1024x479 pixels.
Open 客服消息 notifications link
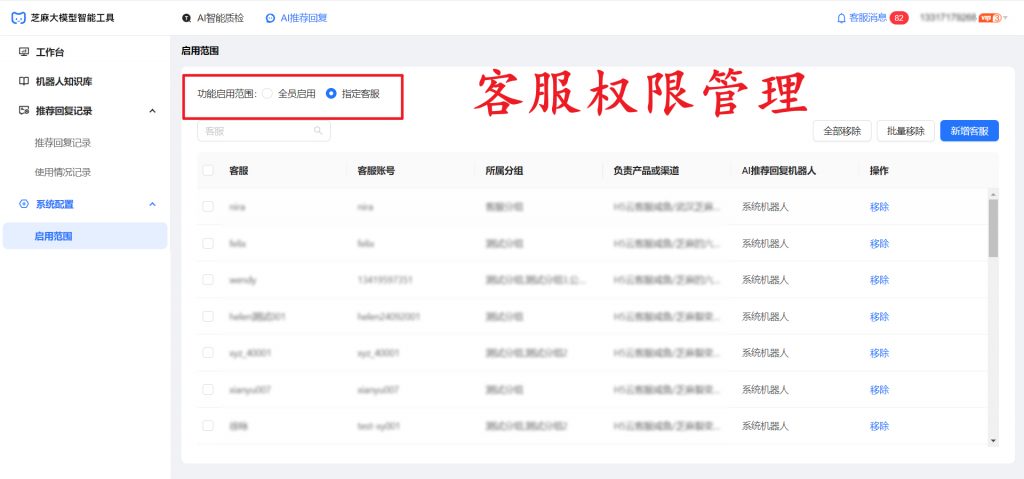[867, 18]
